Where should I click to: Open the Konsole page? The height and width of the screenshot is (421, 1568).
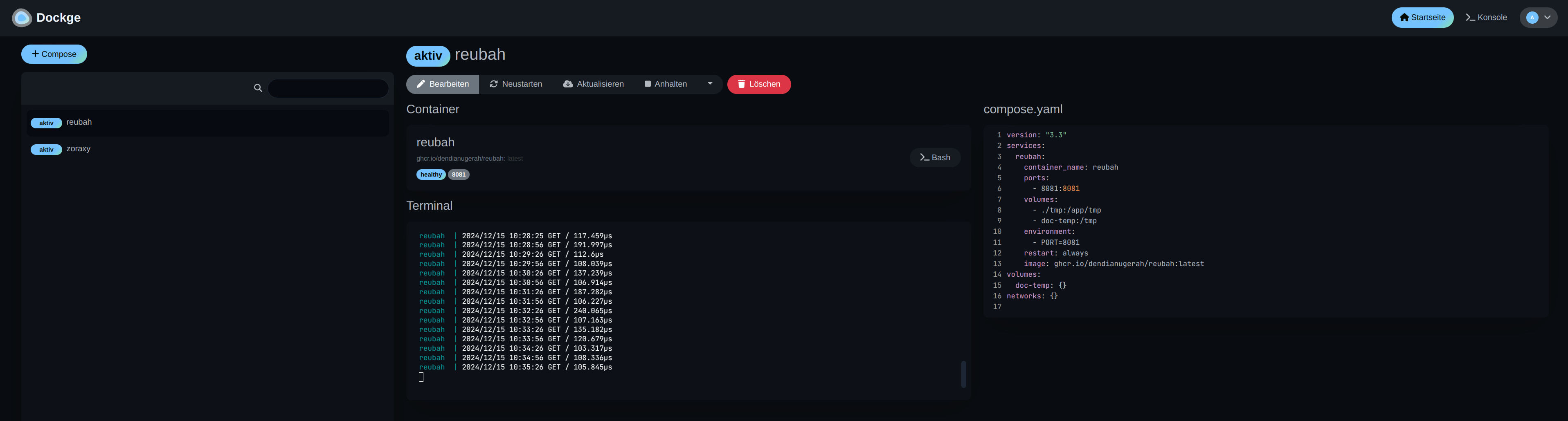click(1486, 18)
